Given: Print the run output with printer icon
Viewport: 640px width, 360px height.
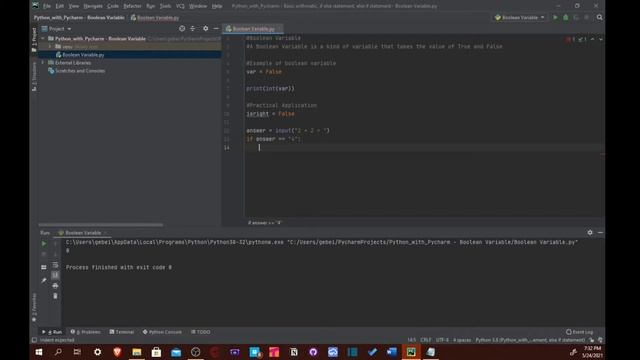Looking at the screenshot, I should [55, 286].
